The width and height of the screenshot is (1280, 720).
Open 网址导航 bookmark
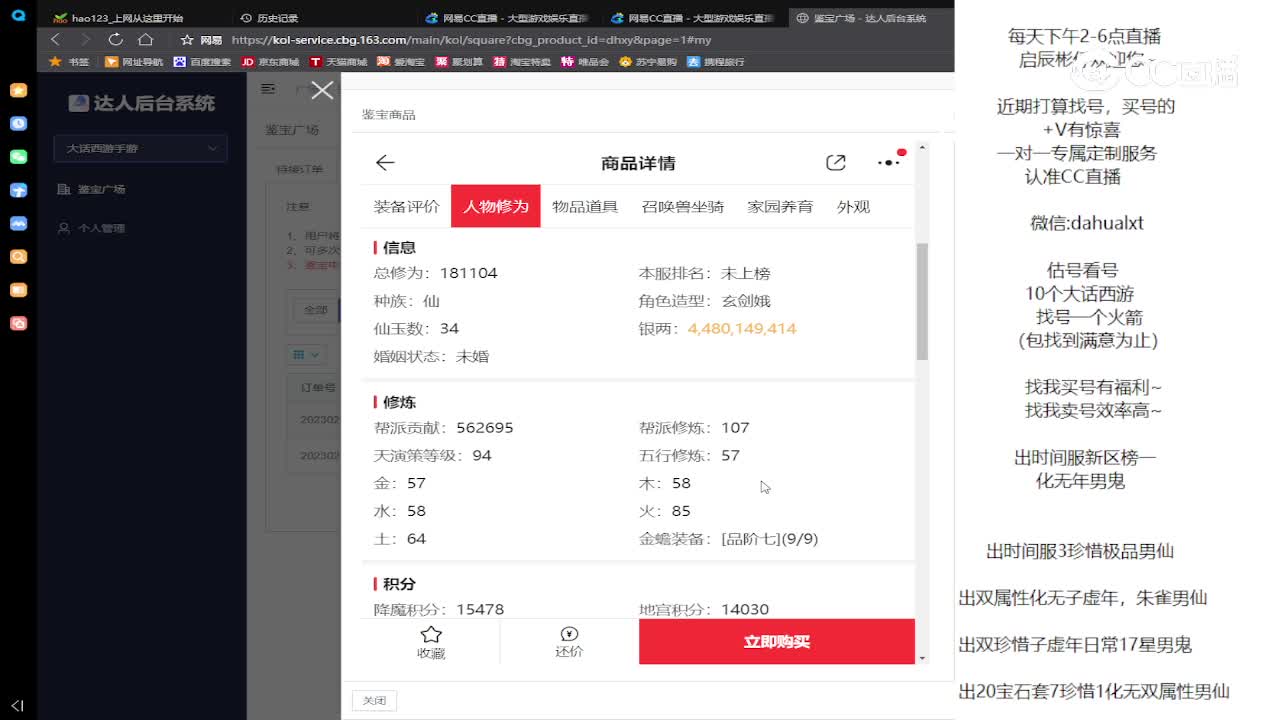coord(134,62)
